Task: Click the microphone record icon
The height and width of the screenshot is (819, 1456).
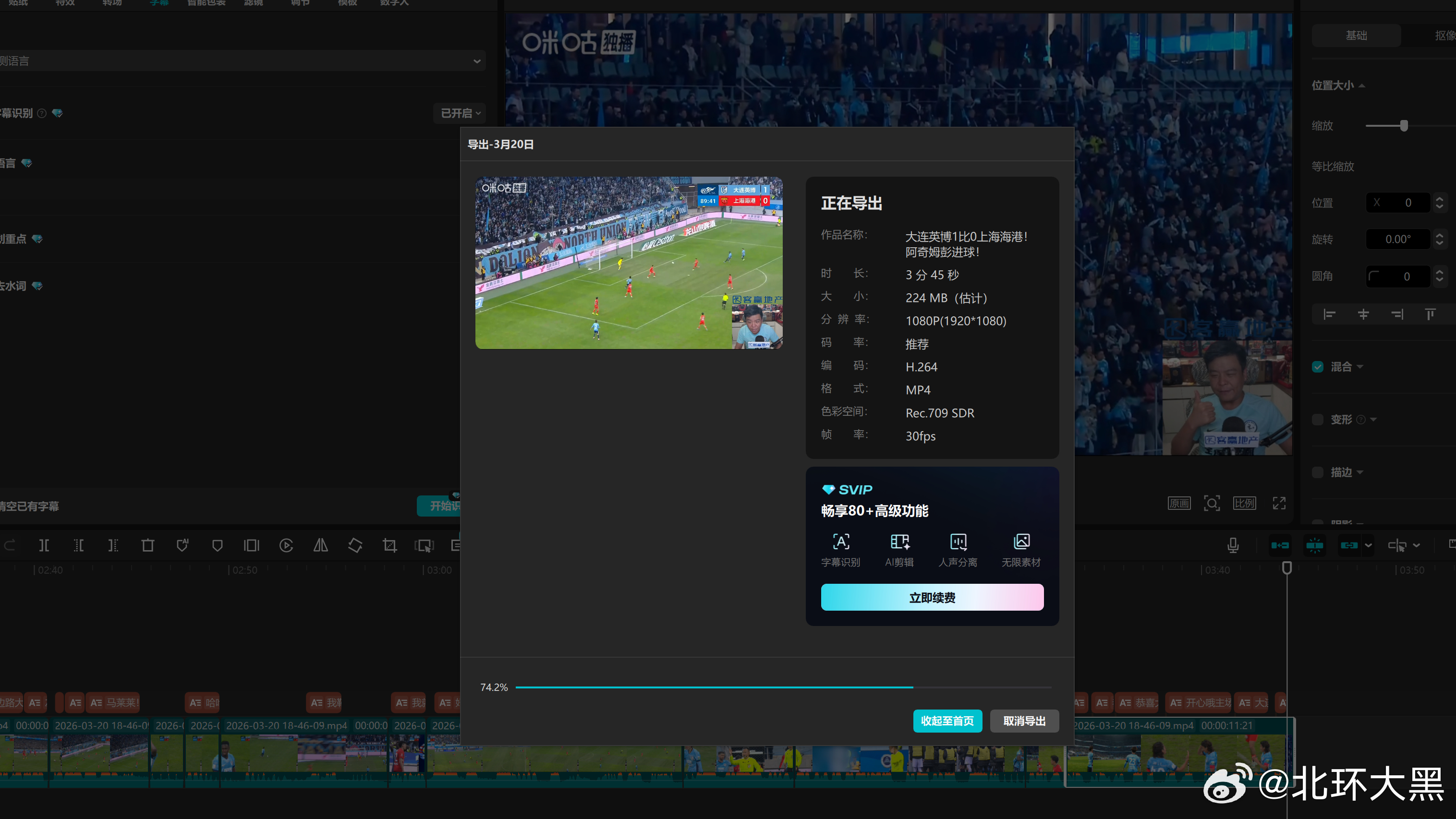Action: pos(1233,545)
